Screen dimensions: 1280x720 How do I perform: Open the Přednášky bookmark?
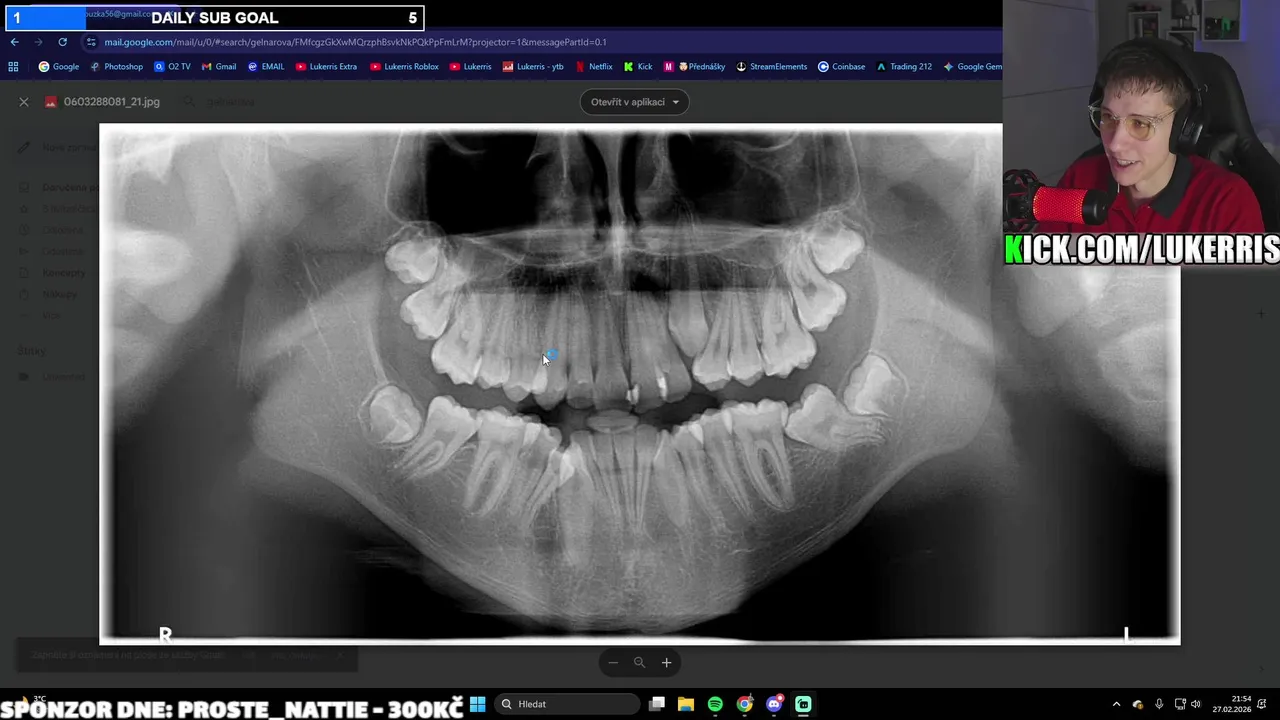tap(695, 67)
